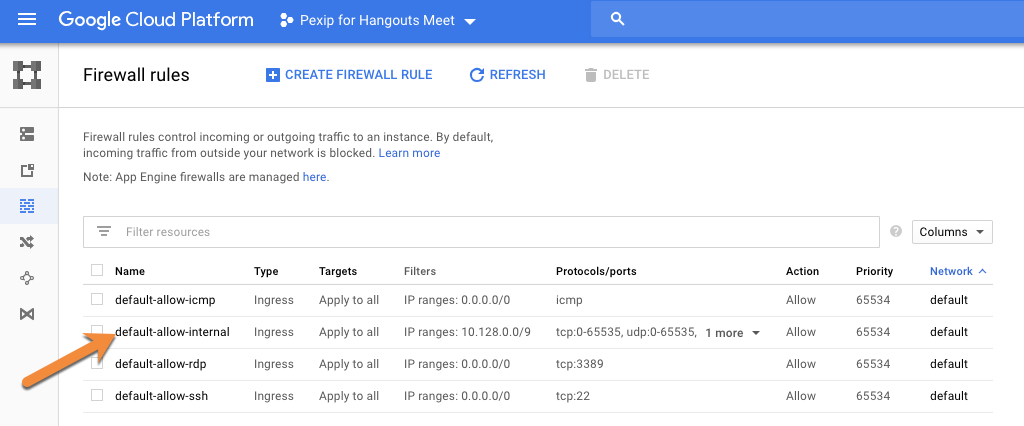This screenshot has height=426, width=1024.
Task: Open the hamburger navigation menu
Action: point(27,20)
